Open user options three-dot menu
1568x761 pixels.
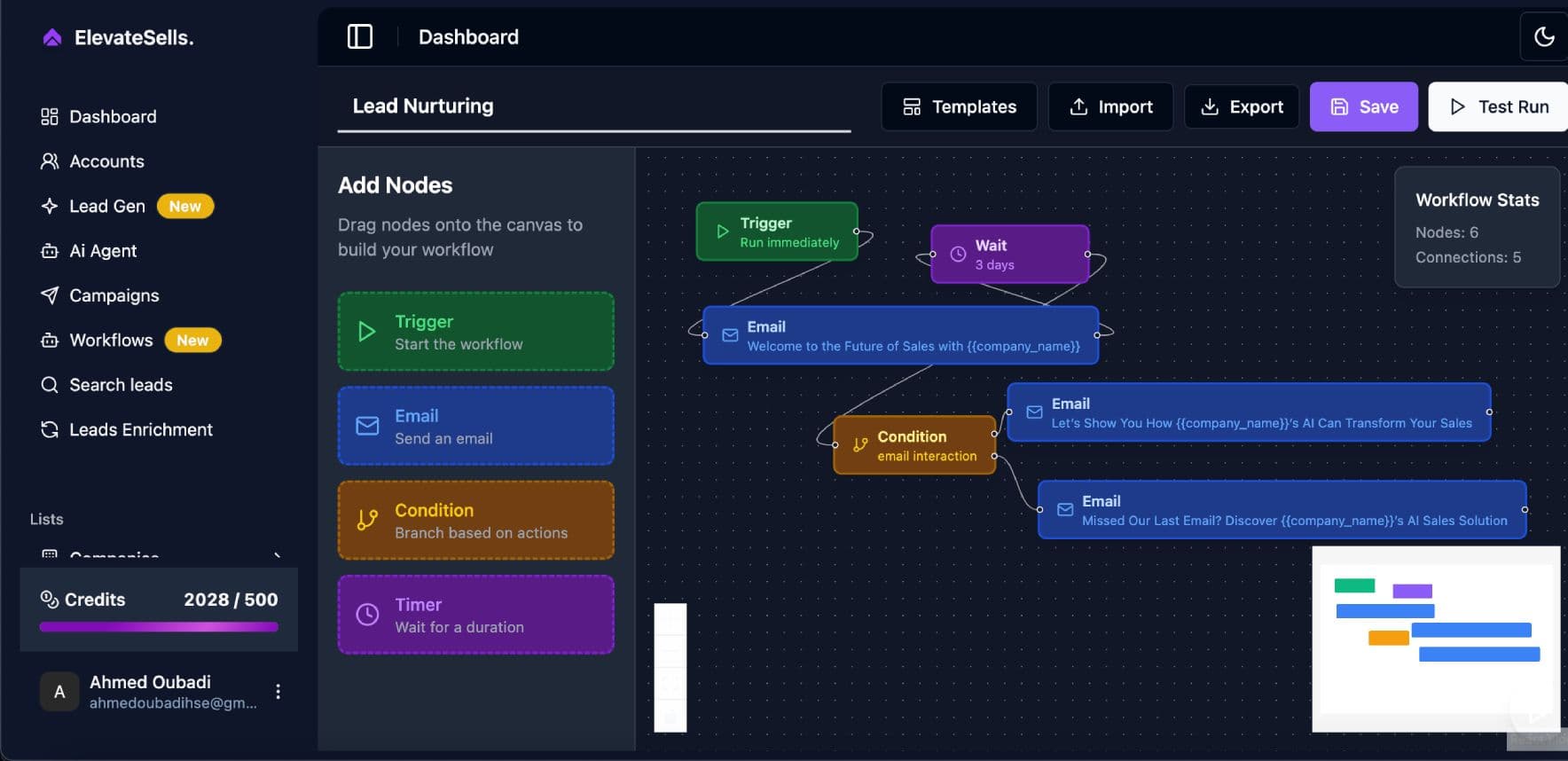(278, 692)
